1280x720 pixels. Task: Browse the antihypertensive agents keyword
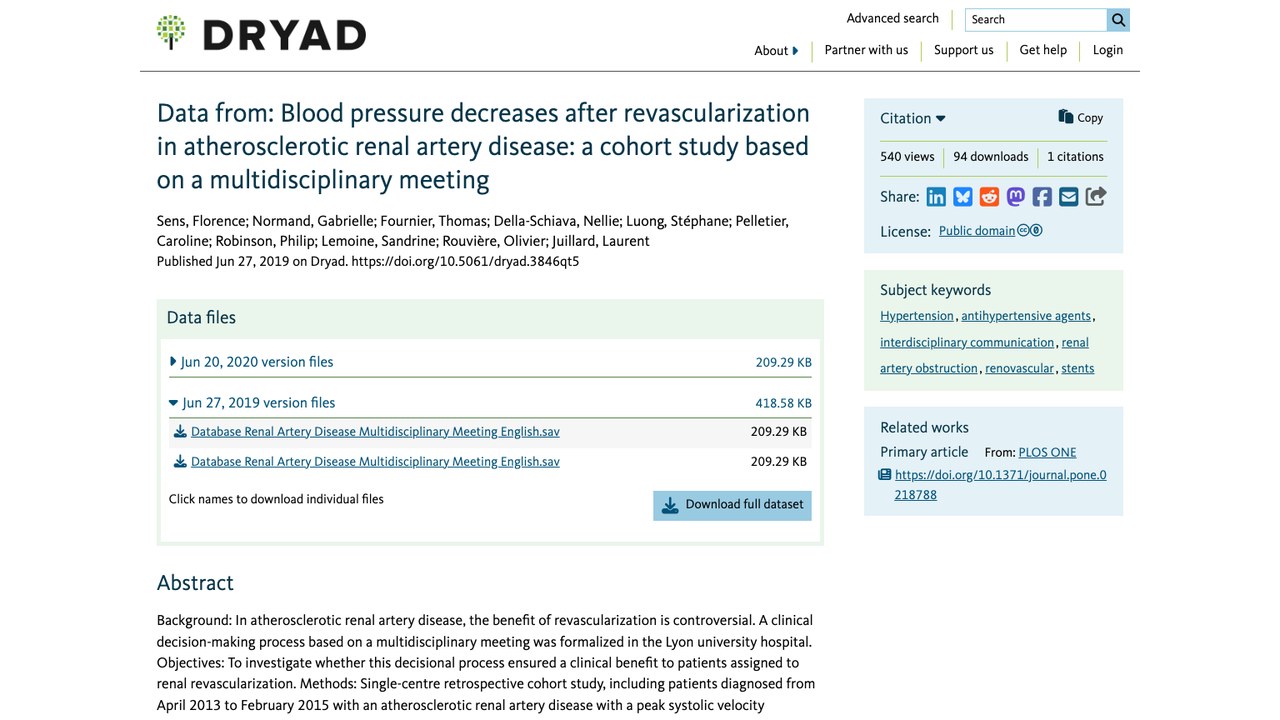coord(1026,316)
